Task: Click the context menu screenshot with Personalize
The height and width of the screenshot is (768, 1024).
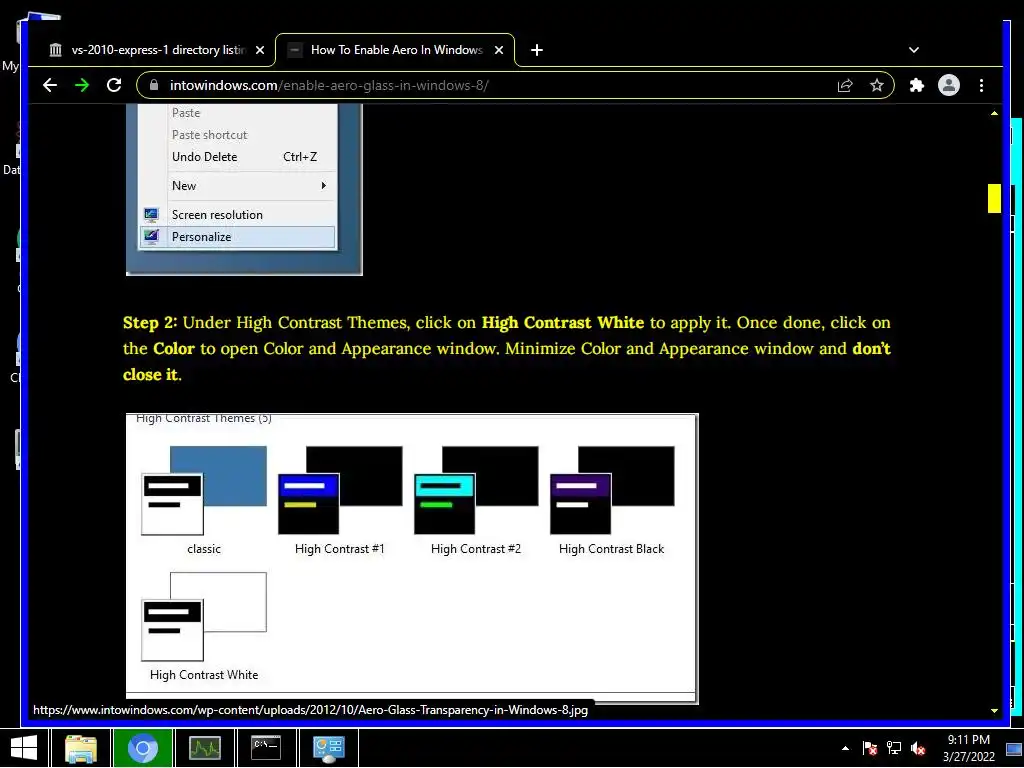Action: [244, 189]
